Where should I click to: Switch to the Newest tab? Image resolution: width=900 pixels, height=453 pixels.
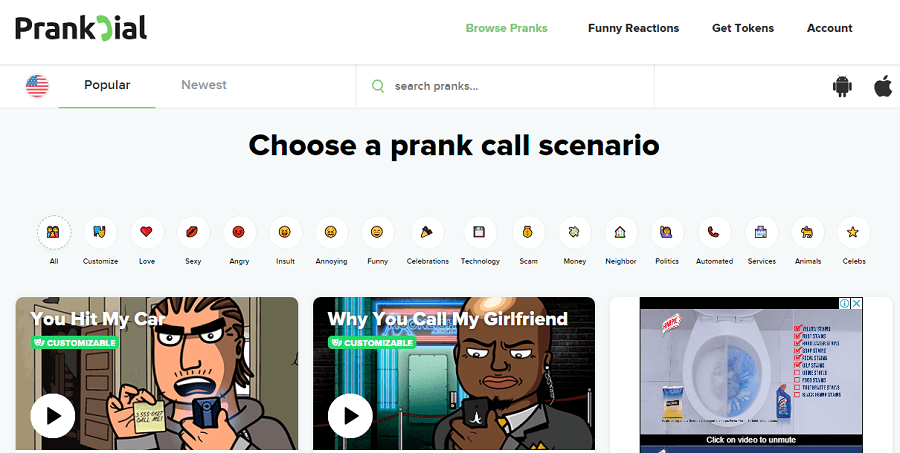point(204,85)
